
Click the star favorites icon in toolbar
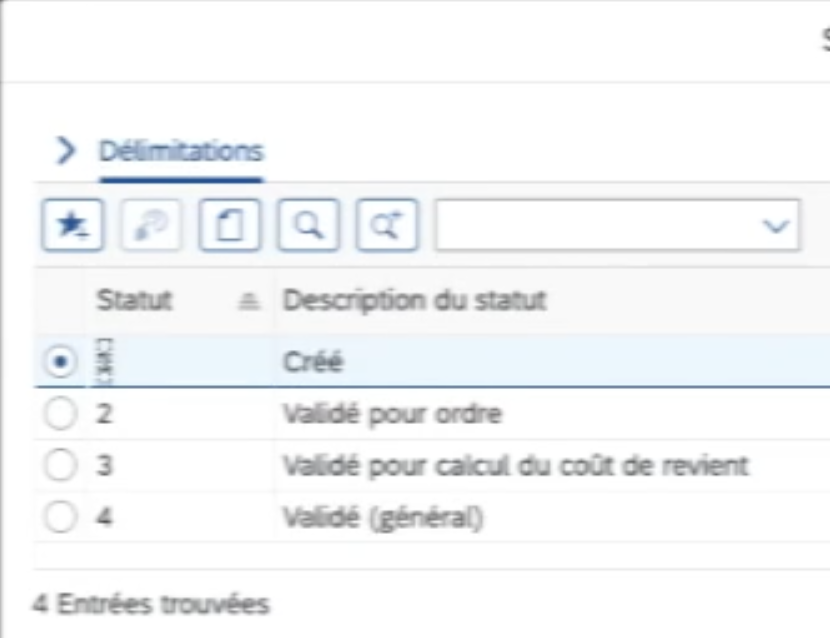tap(67, 227)
